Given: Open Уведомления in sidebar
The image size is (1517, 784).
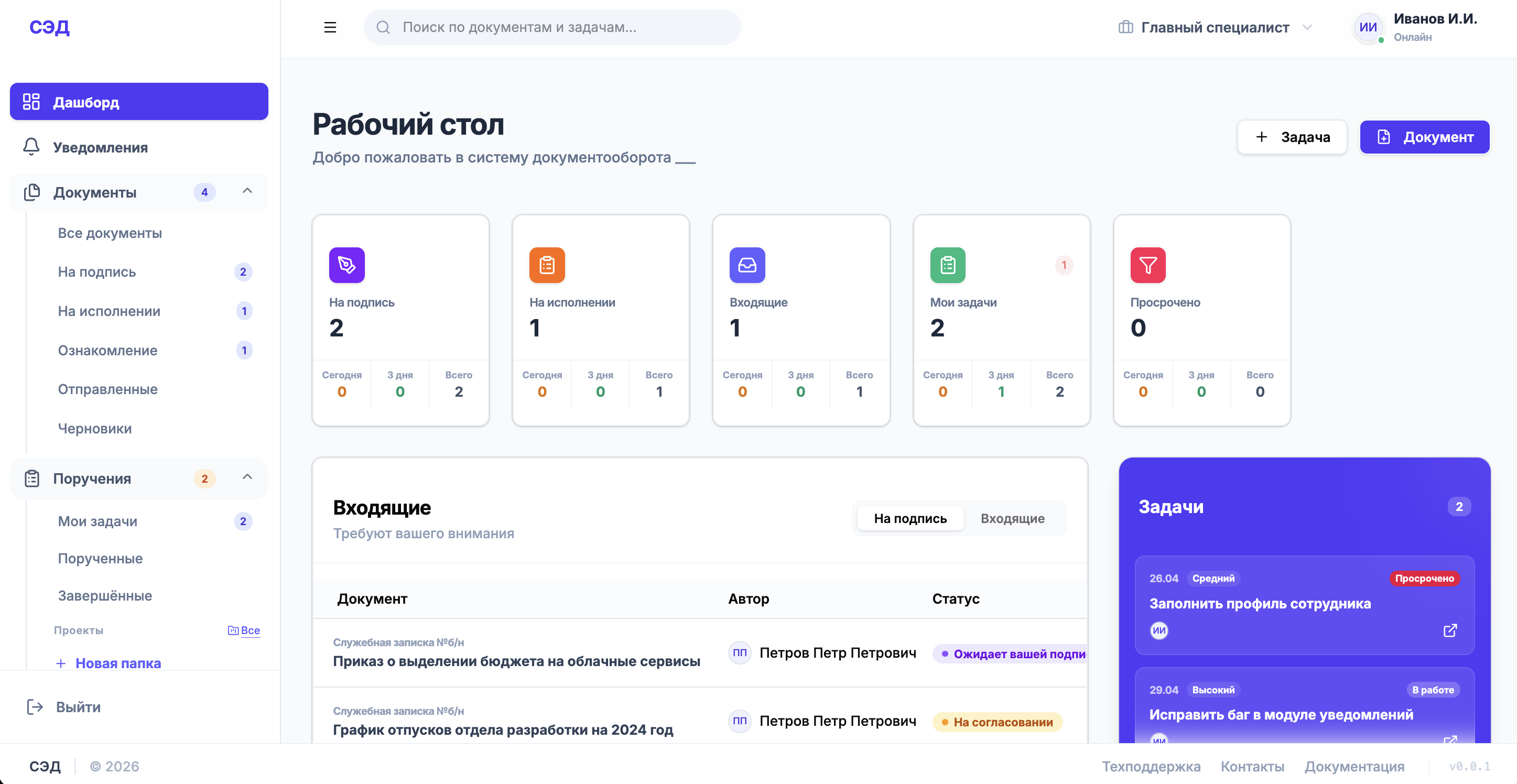Looking at the screenshot, I should point(139,147).
